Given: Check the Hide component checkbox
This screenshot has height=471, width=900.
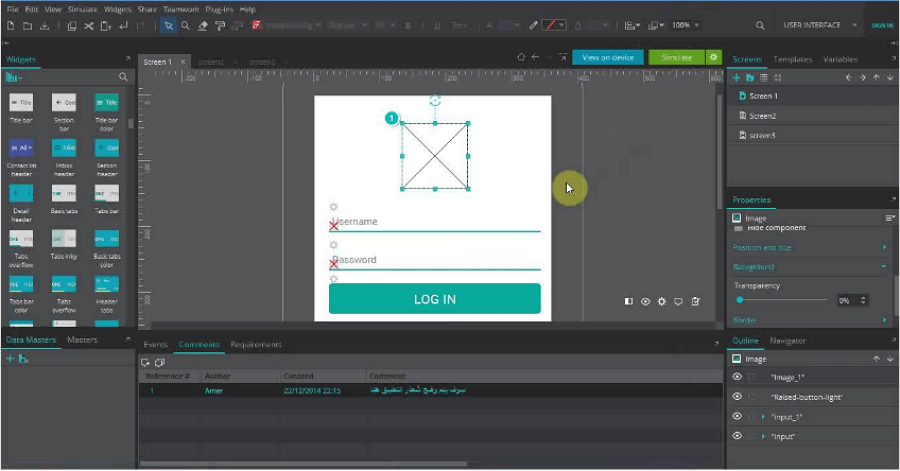Looking at the screenshot, I should pyautogui.click(x=738, y=228).
